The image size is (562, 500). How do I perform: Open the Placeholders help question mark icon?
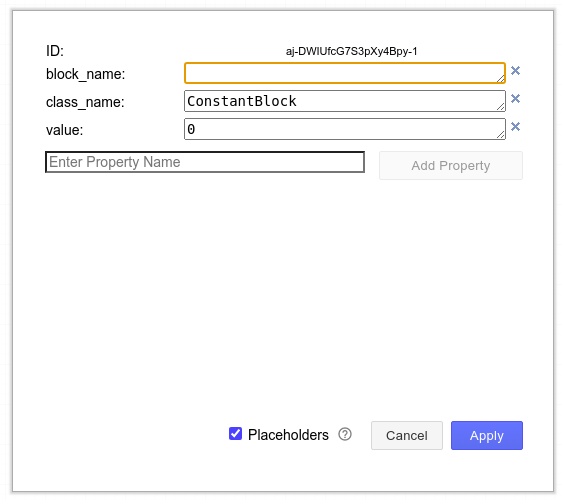pyautogui.click(x=345, y=434)
